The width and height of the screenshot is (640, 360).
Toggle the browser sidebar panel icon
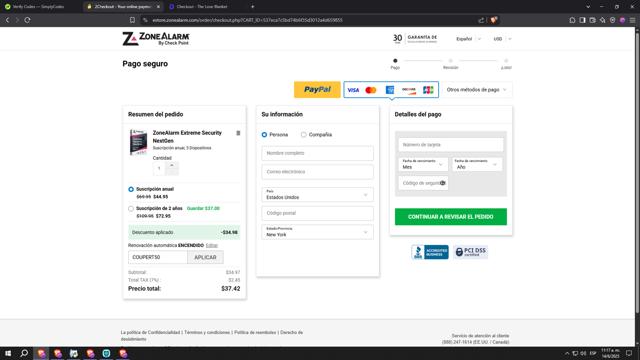coord(582,20)
